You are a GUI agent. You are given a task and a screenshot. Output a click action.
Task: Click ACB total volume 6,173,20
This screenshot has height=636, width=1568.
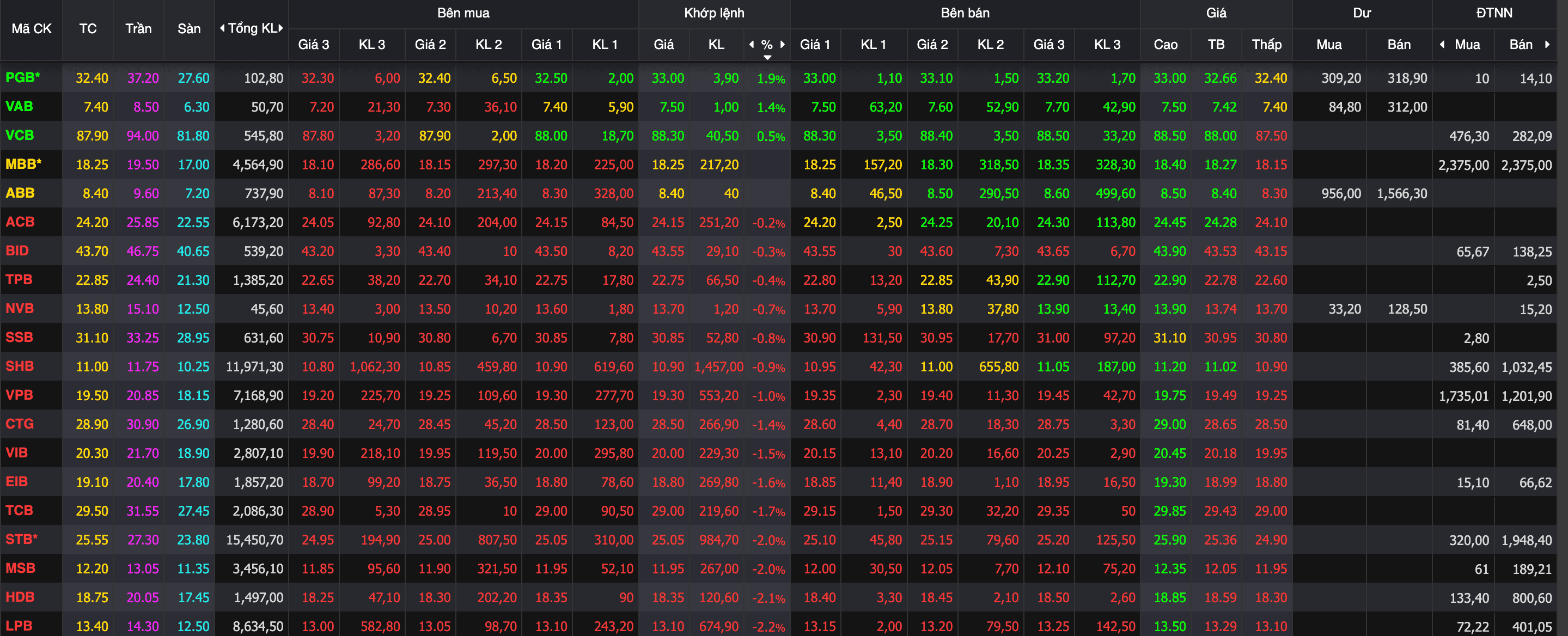coord(258,222)
